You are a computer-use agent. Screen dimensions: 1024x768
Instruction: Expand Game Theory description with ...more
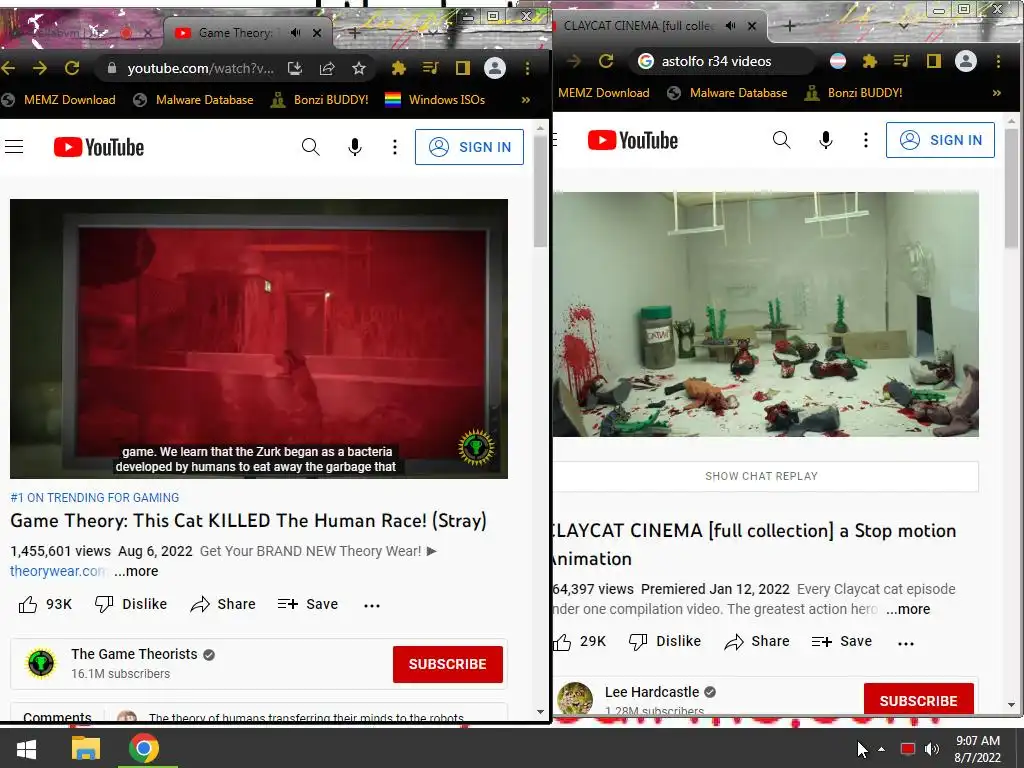tap(136, 571)
